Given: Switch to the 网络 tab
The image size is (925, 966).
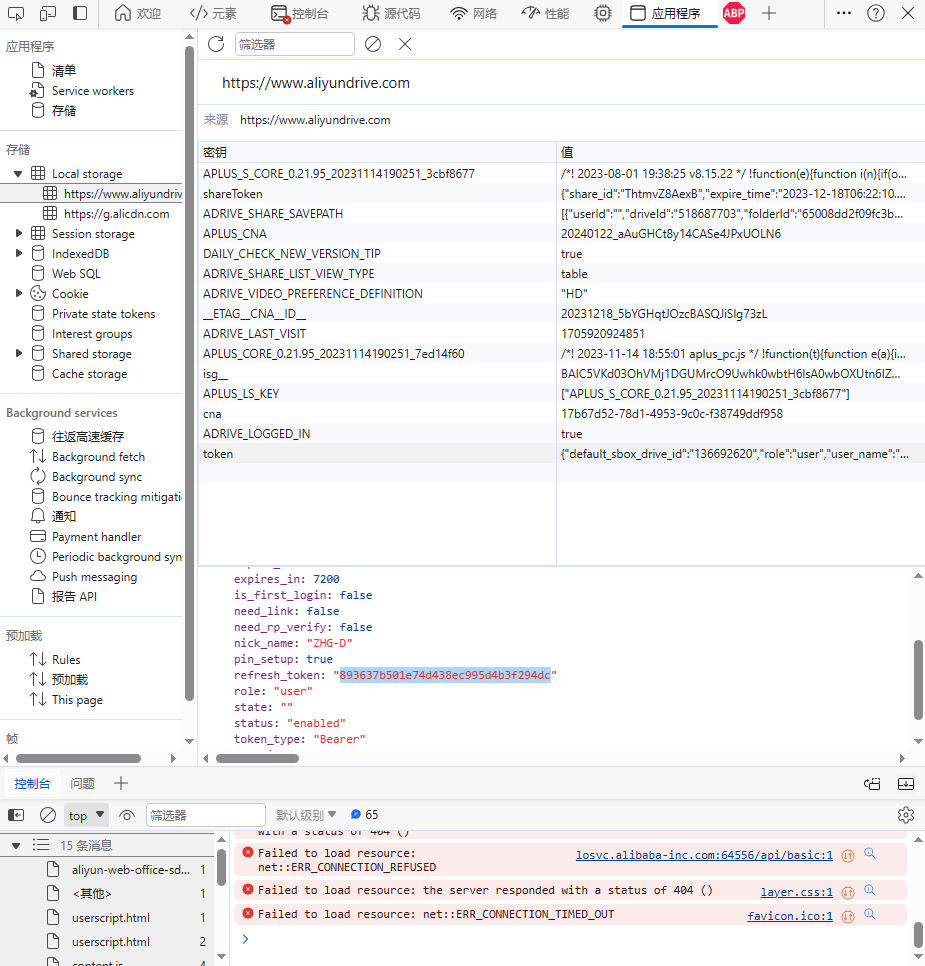Looking at the screenshot, I should click(x=473, y=14).
